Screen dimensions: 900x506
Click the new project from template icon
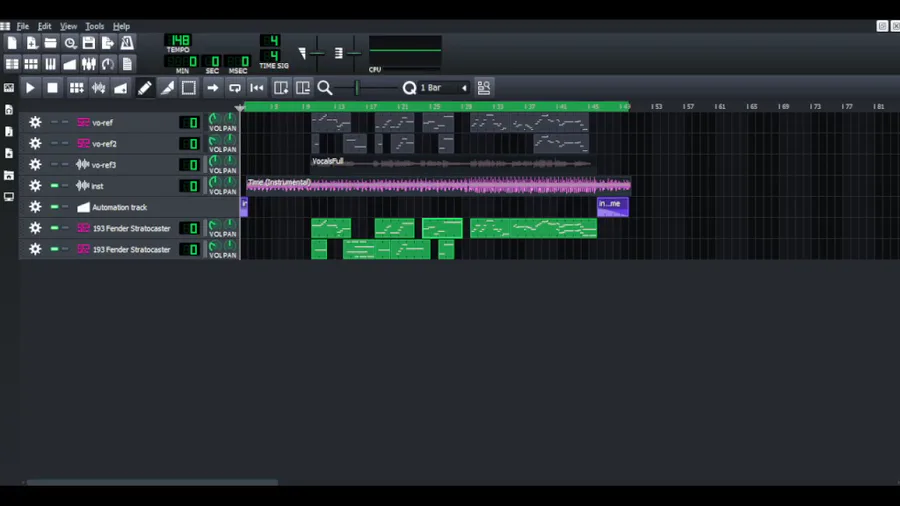pos(32,43)
